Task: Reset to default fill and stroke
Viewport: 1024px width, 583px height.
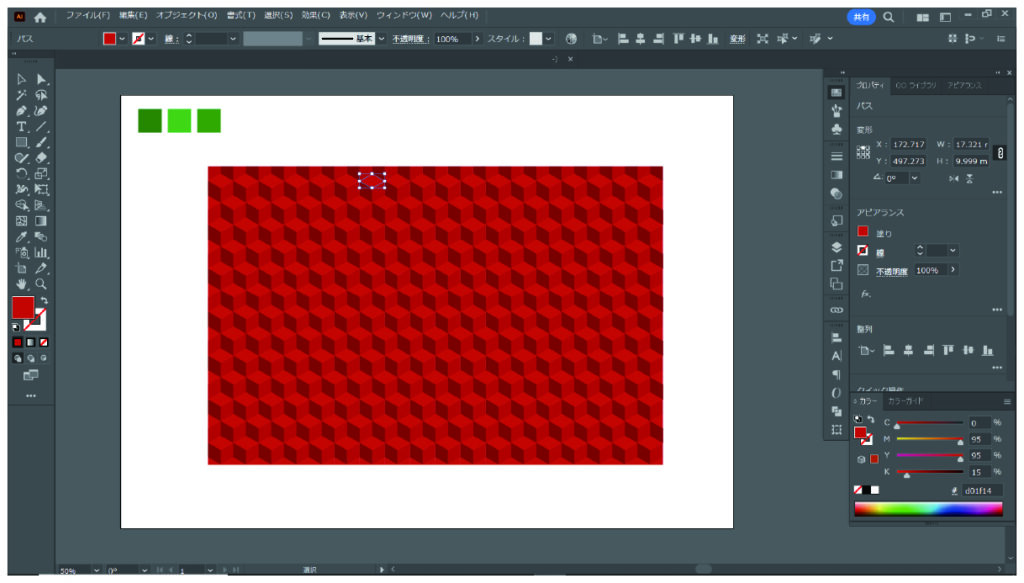Action: point(16,326)
